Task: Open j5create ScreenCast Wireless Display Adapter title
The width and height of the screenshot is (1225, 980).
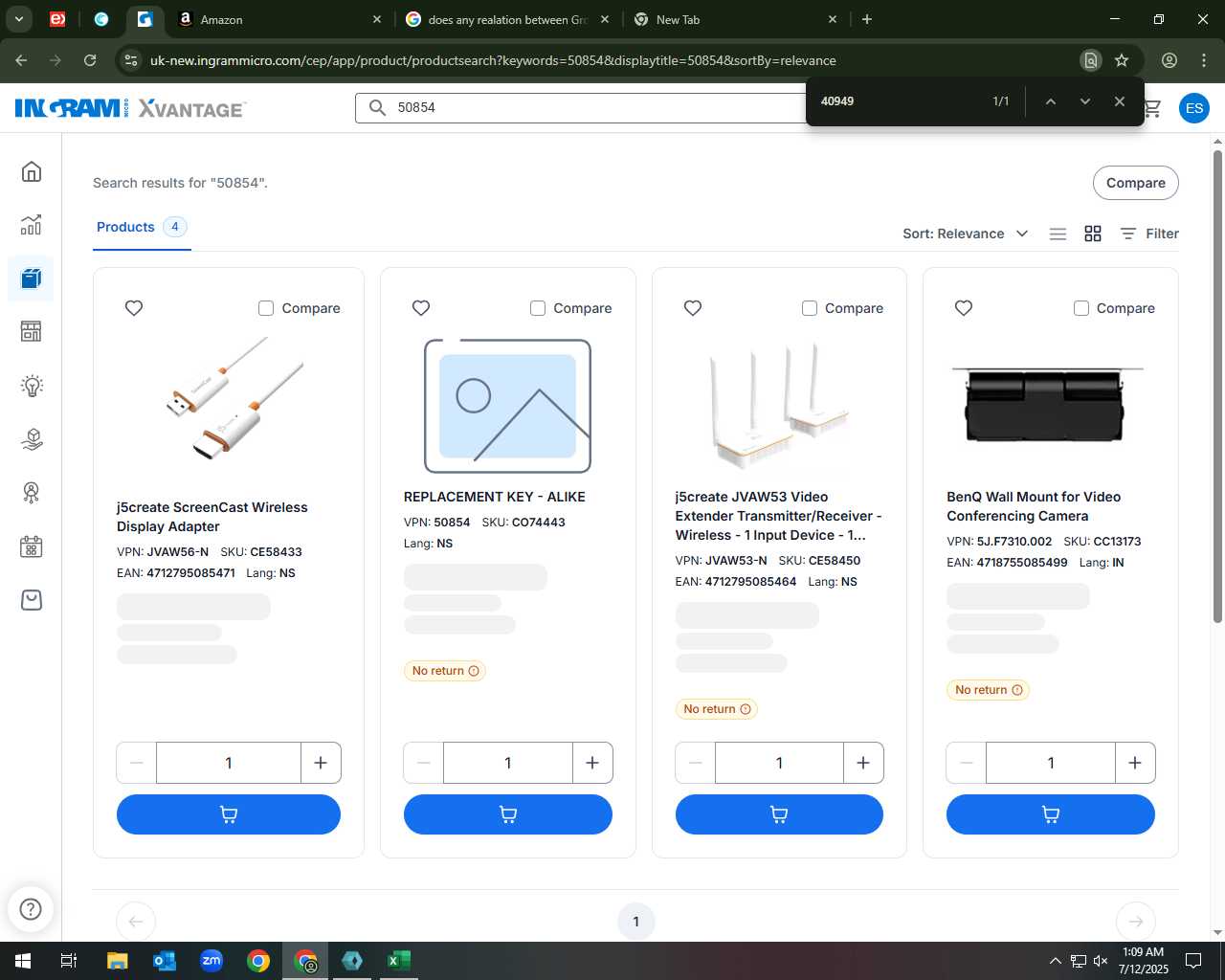Action: click(x=212, y=517)
